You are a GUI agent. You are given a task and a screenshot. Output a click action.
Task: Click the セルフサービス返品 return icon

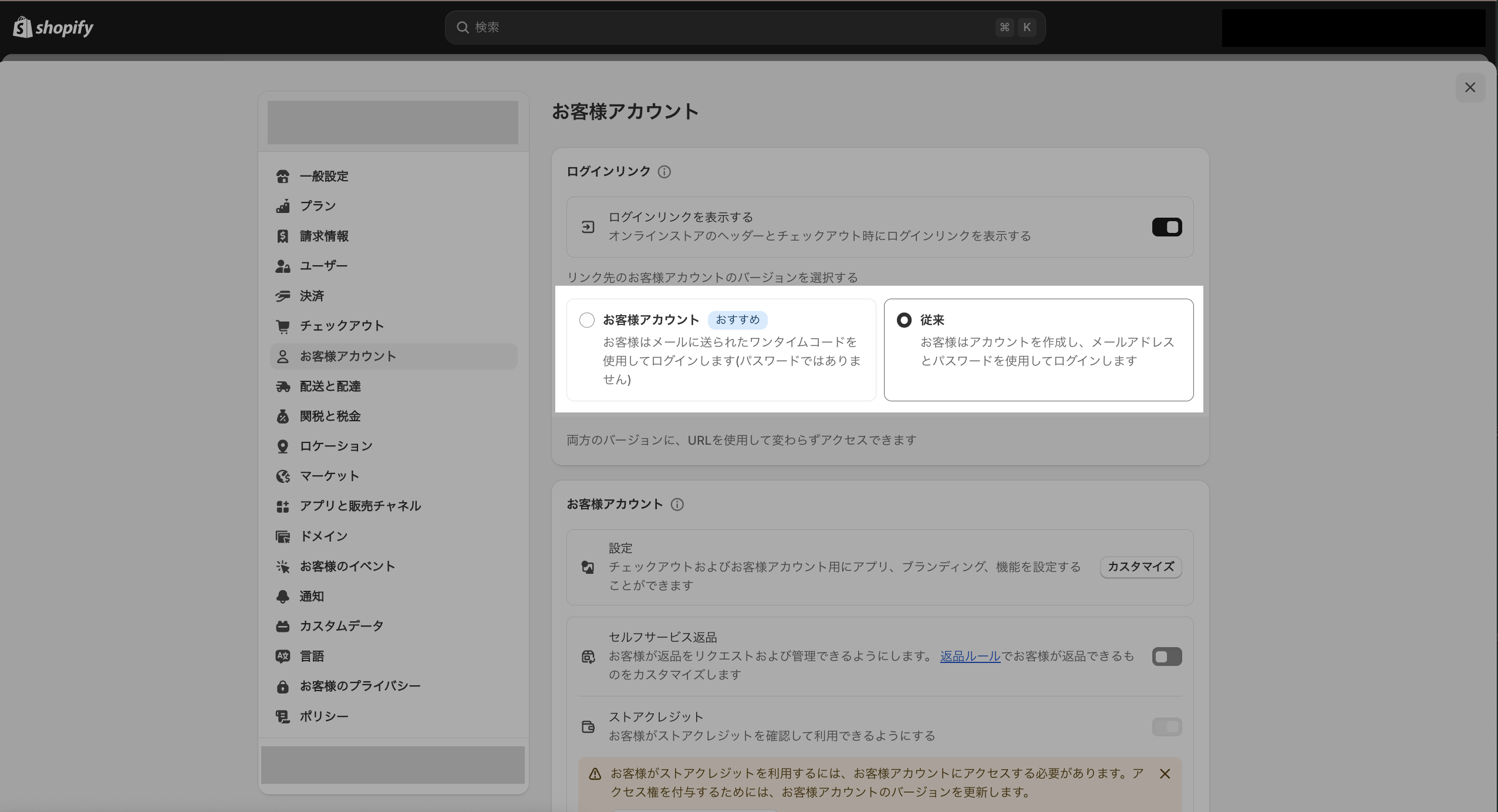pos(588,657)
